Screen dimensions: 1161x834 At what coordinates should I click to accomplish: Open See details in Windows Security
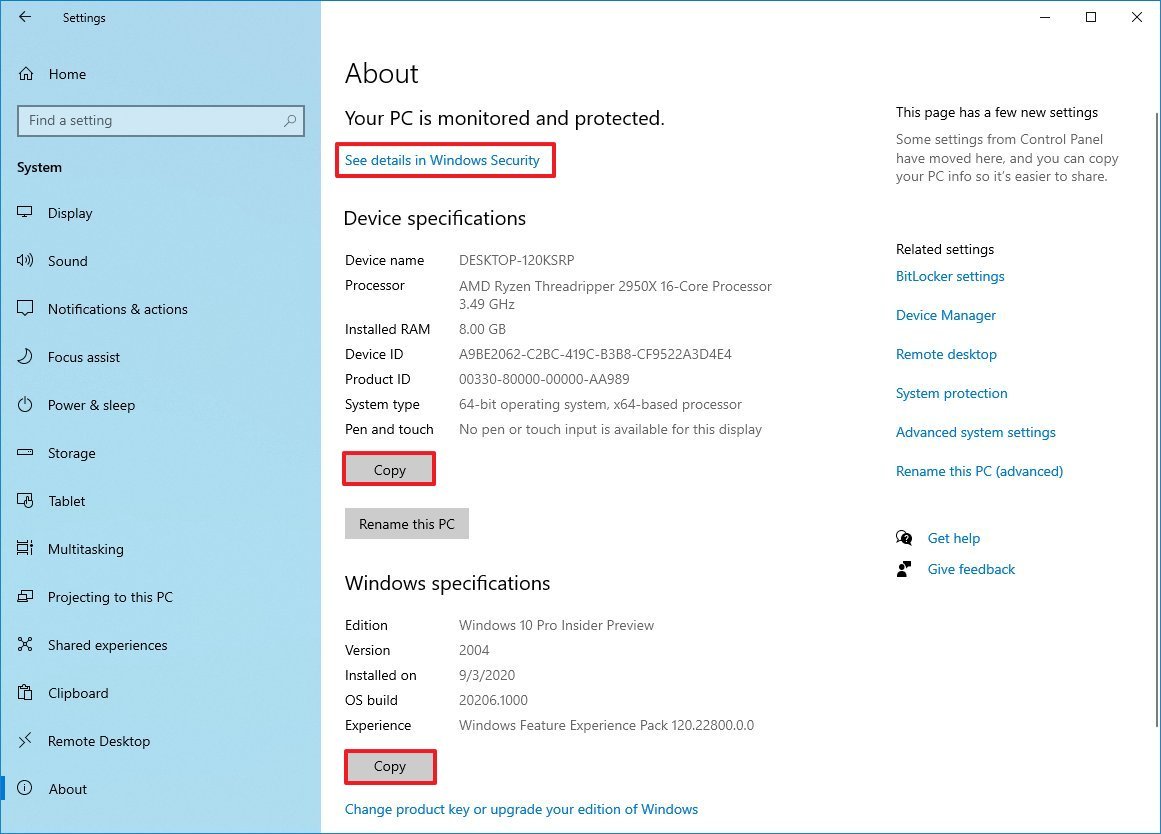442,160
